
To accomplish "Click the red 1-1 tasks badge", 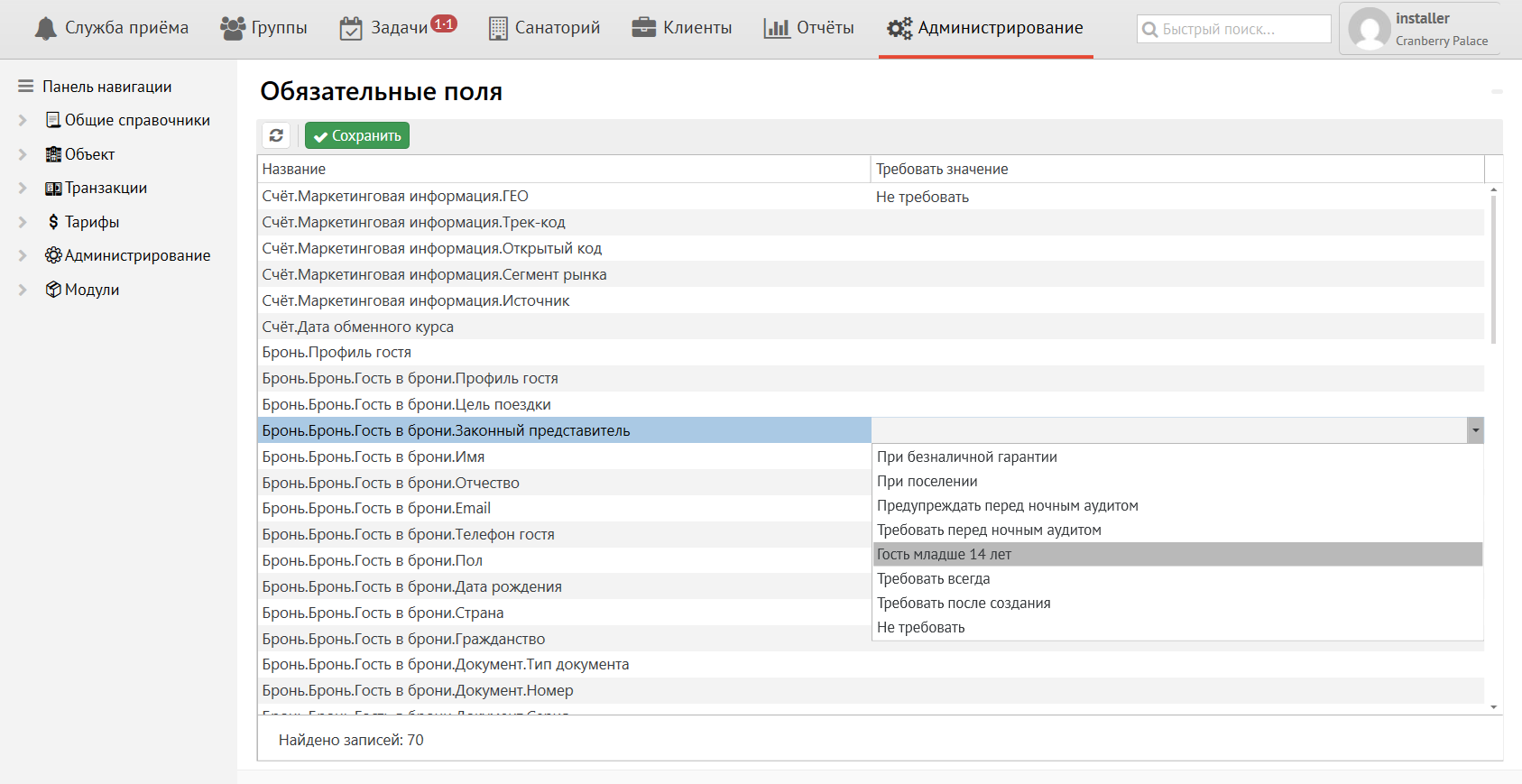I will tap(444, 24).
